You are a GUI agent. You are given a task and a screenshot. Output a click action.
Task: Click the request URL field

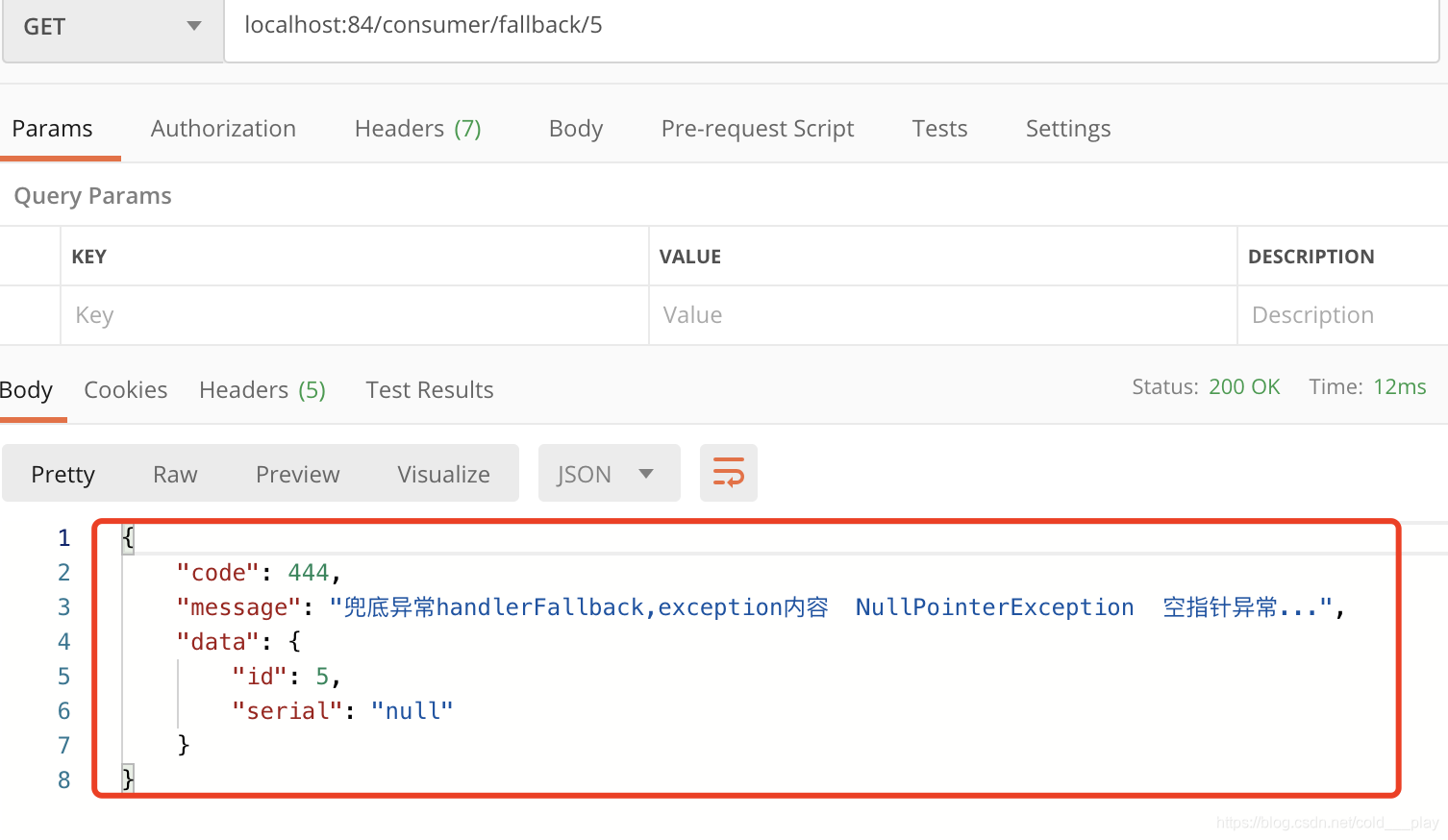point(831,29)
